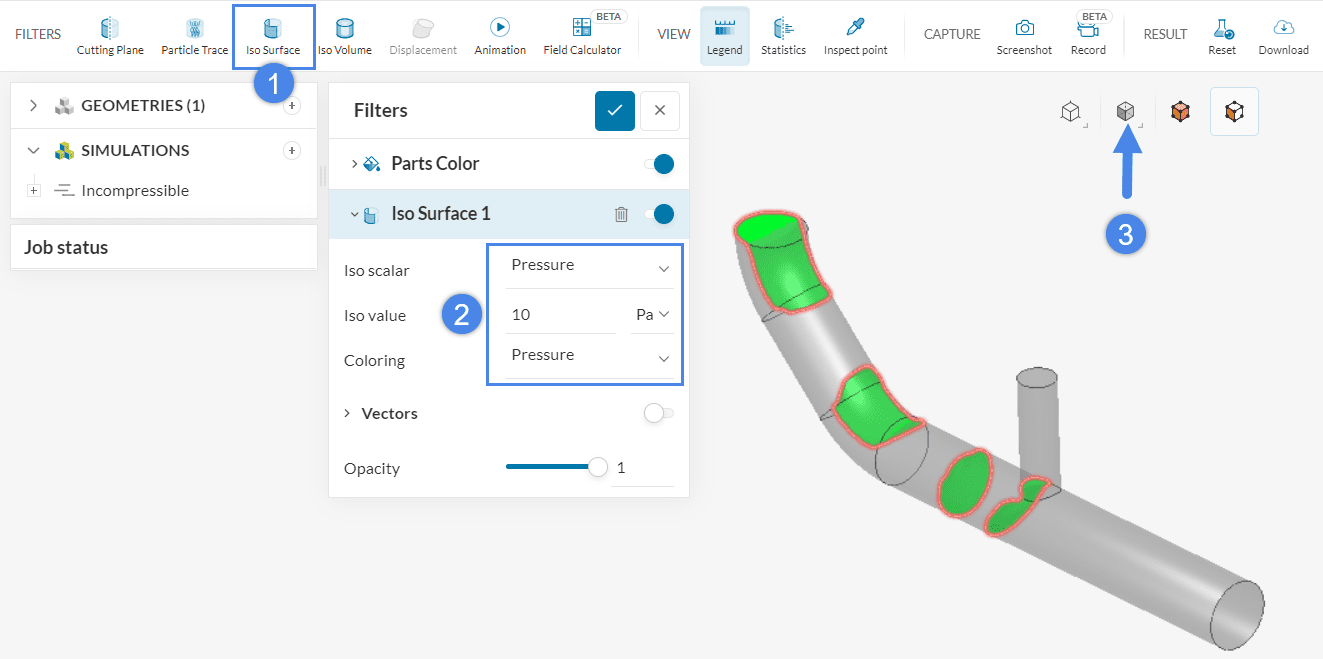Open the Pa unit dropdown
The height and width of the screenshot is (659, 1323).
(652, 315)
